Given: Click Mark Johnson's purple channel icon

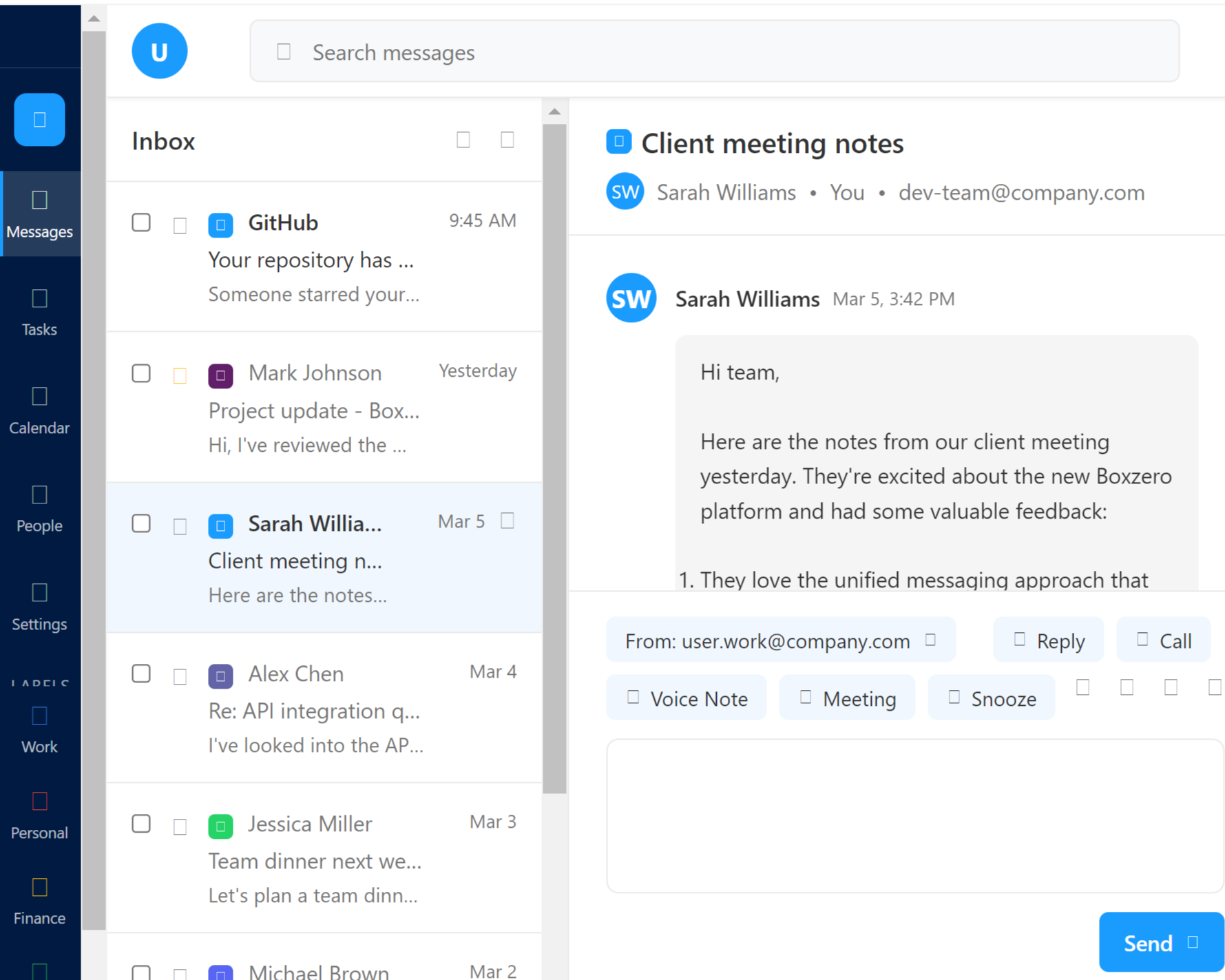Looking at the screenshot, I should [x=220, y=375].
